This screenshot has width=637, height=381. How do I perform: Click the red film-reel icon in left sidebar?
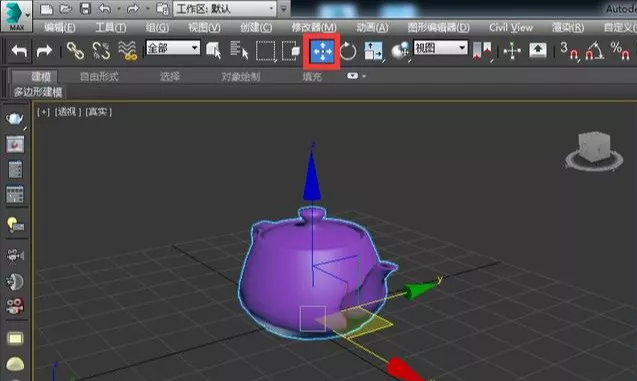pyautogui.click(x=15, y=306)
